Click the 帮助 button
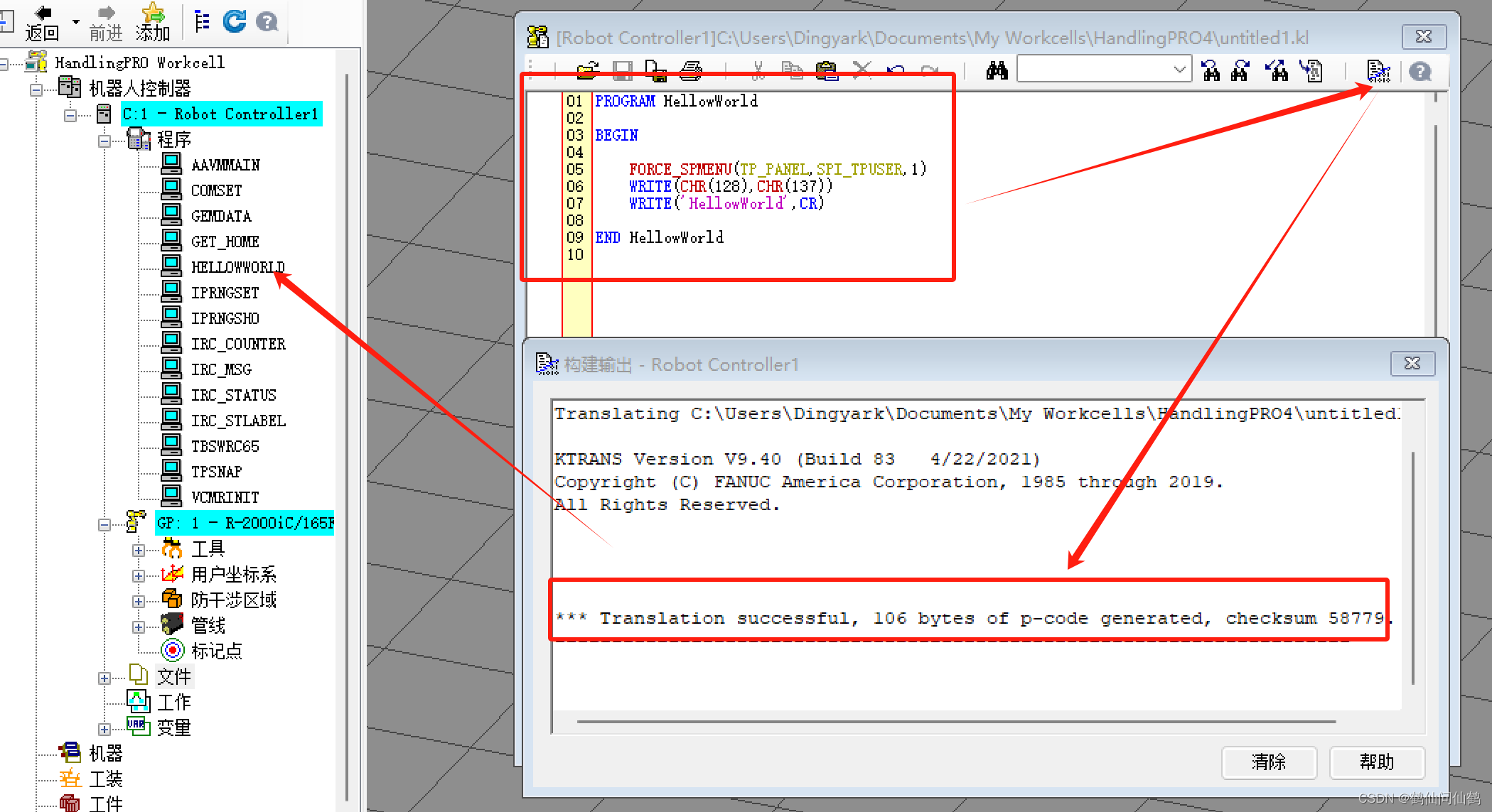Viewport: 1492px width, 812px height. (x=1376, y=762)
